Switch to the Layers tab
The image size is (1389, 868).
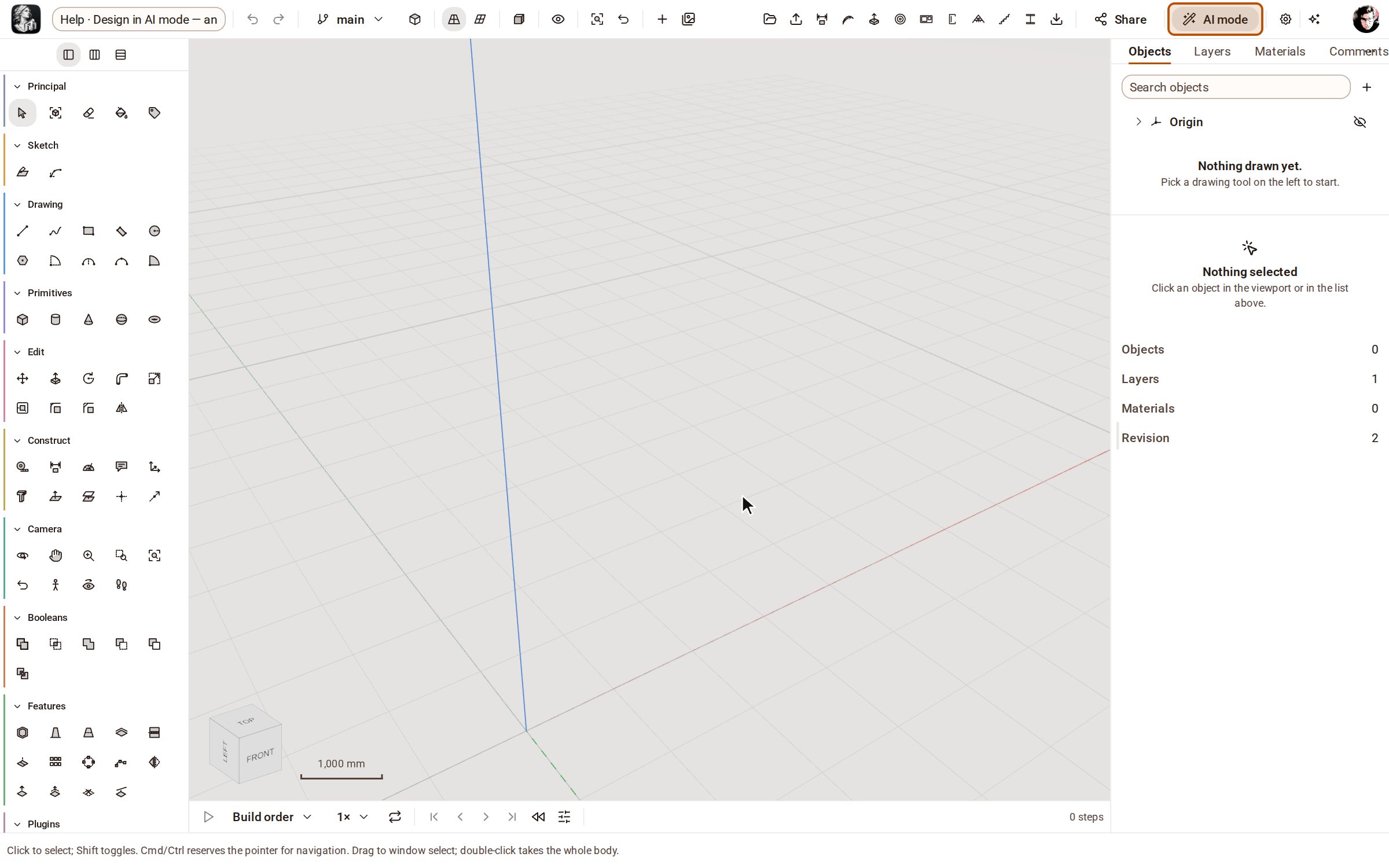pos(1212,52)
